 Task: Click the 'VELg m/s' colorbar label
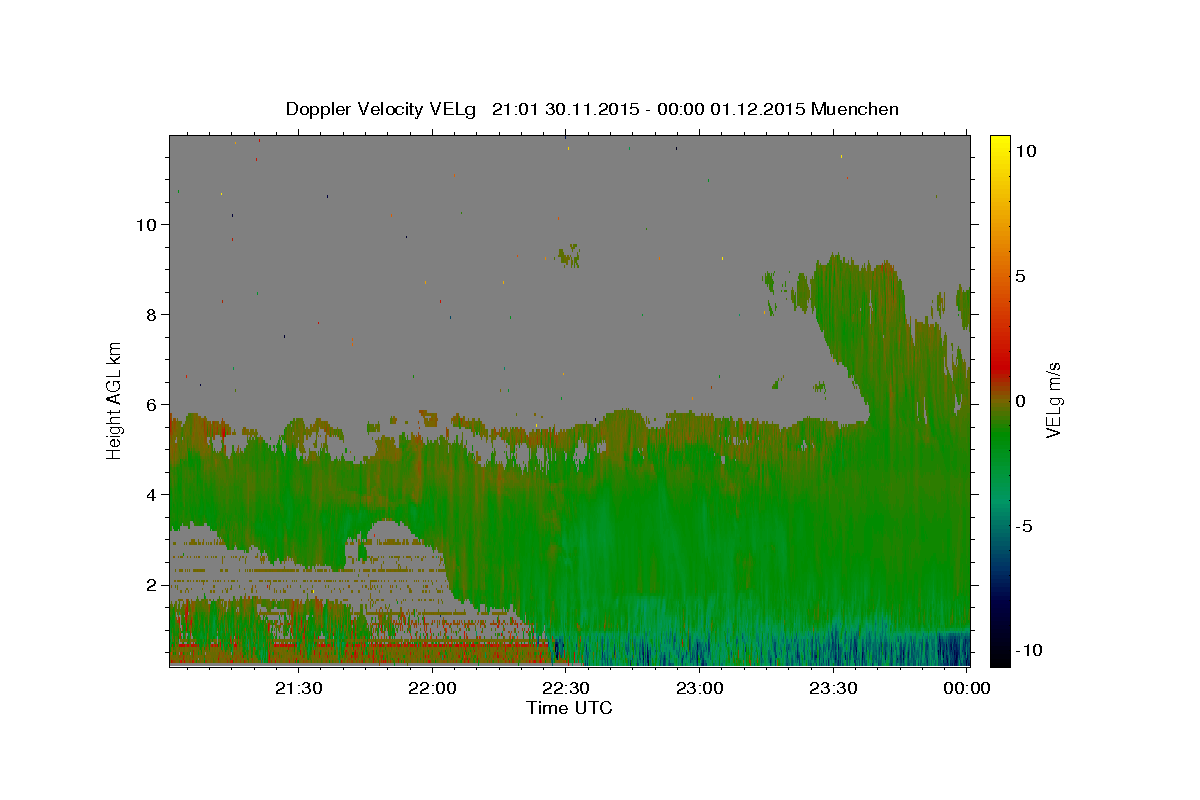click(x=1054, y=400)
